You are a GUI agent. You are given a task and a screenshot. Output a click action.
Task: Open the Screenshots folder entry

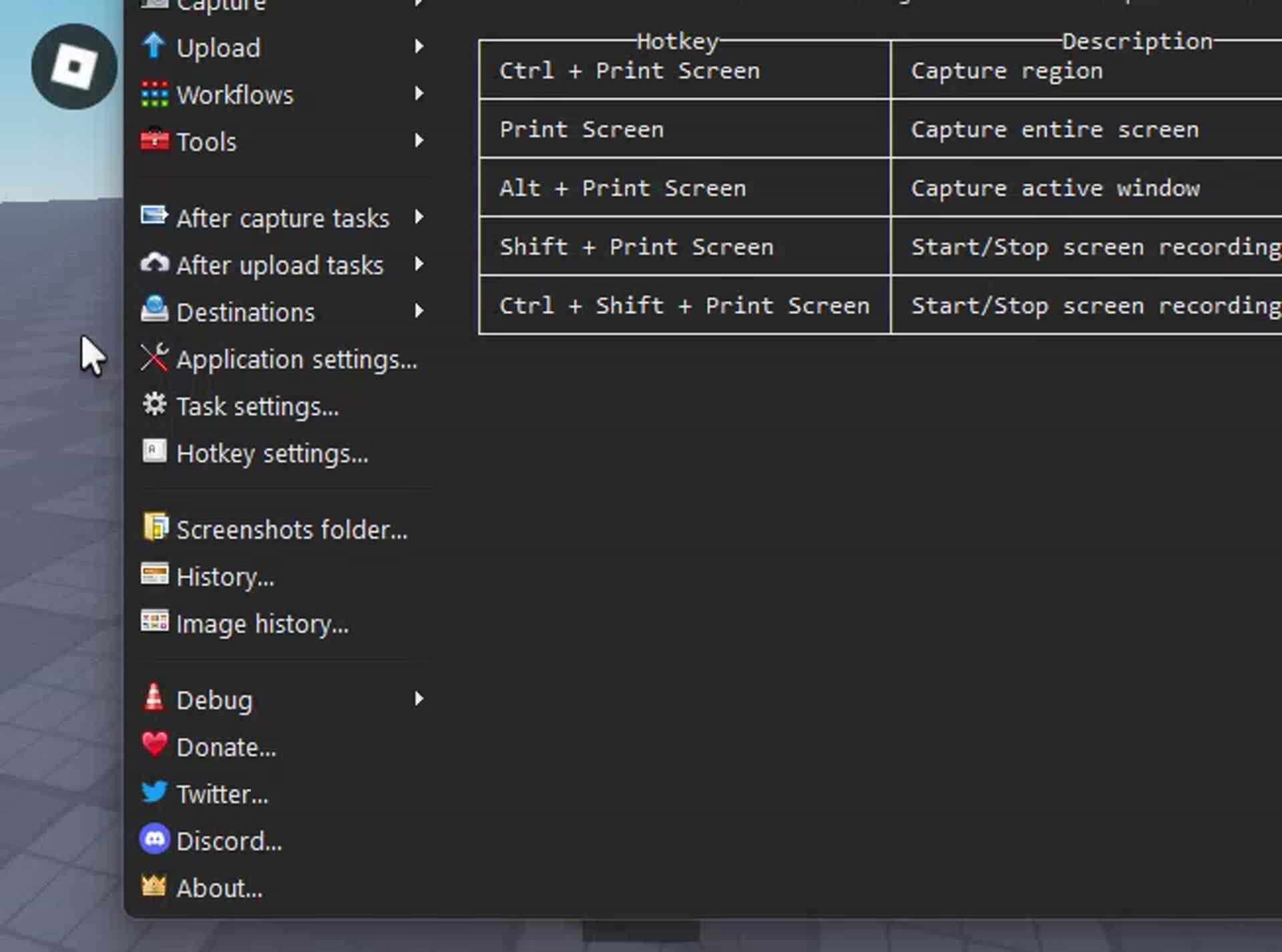291,530
